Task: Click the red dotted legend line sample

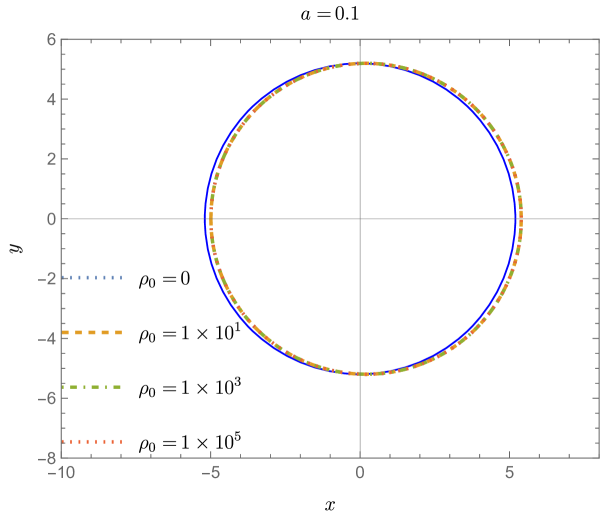Action: [x=91, y=441]
